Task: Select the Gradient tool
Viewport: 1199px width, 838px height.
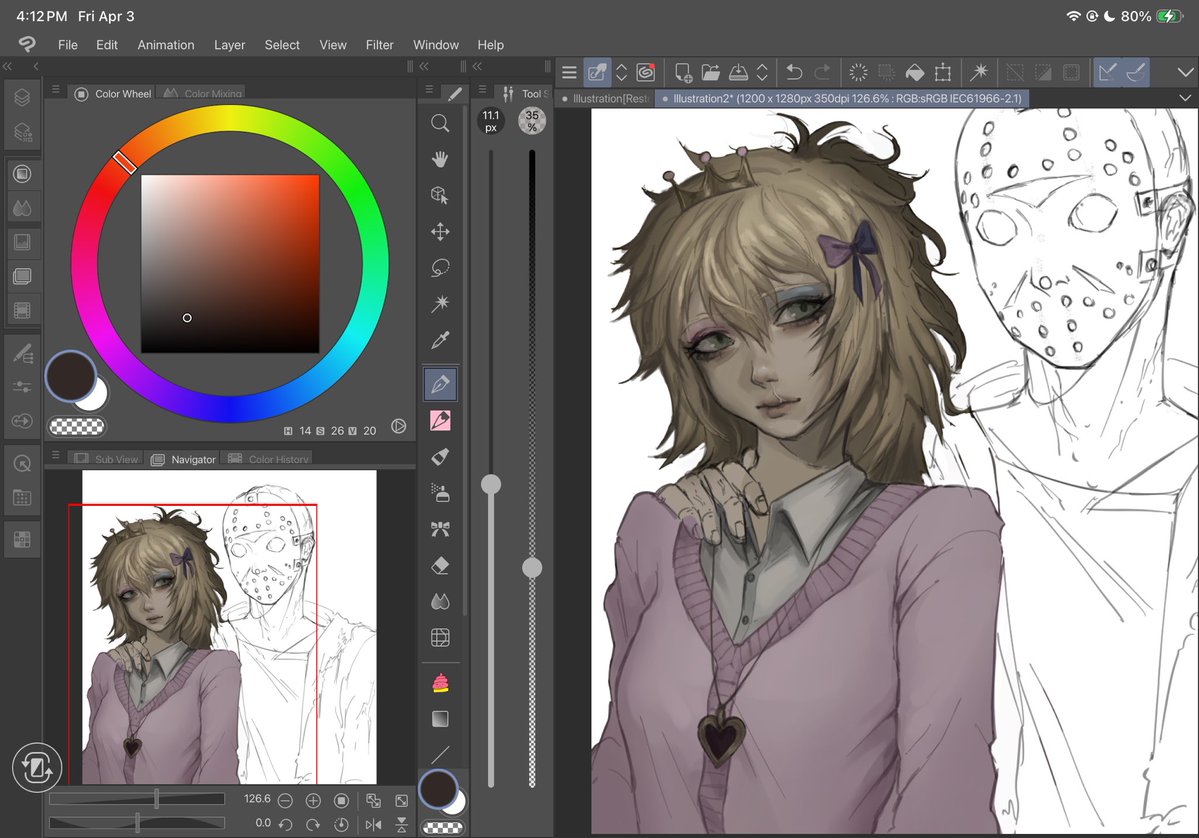Action: pyautogui.click(x=440, y=719)
